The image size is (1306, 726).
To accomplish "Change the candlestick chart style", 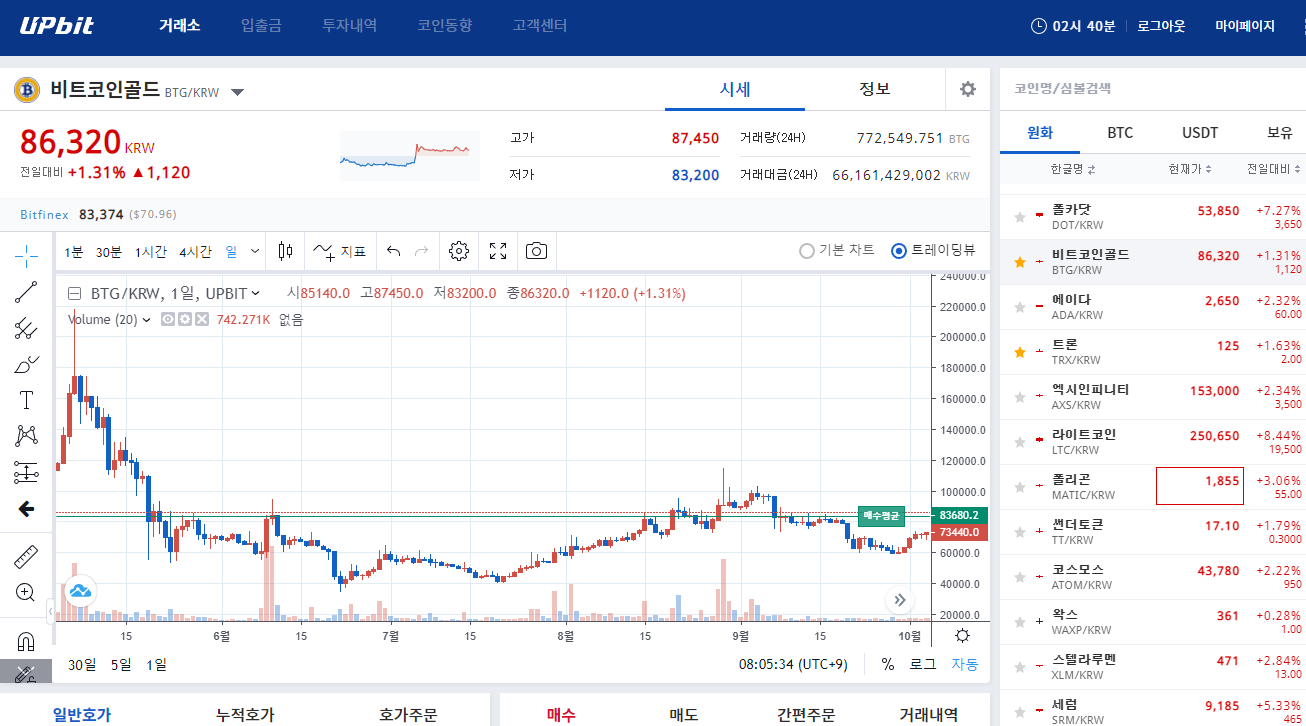I will 286,251.
